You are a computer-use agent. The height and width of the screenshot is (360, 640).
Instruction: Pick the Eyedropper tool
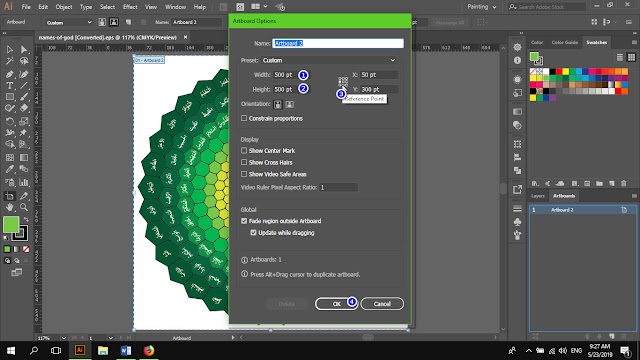(x=10, y=169)
